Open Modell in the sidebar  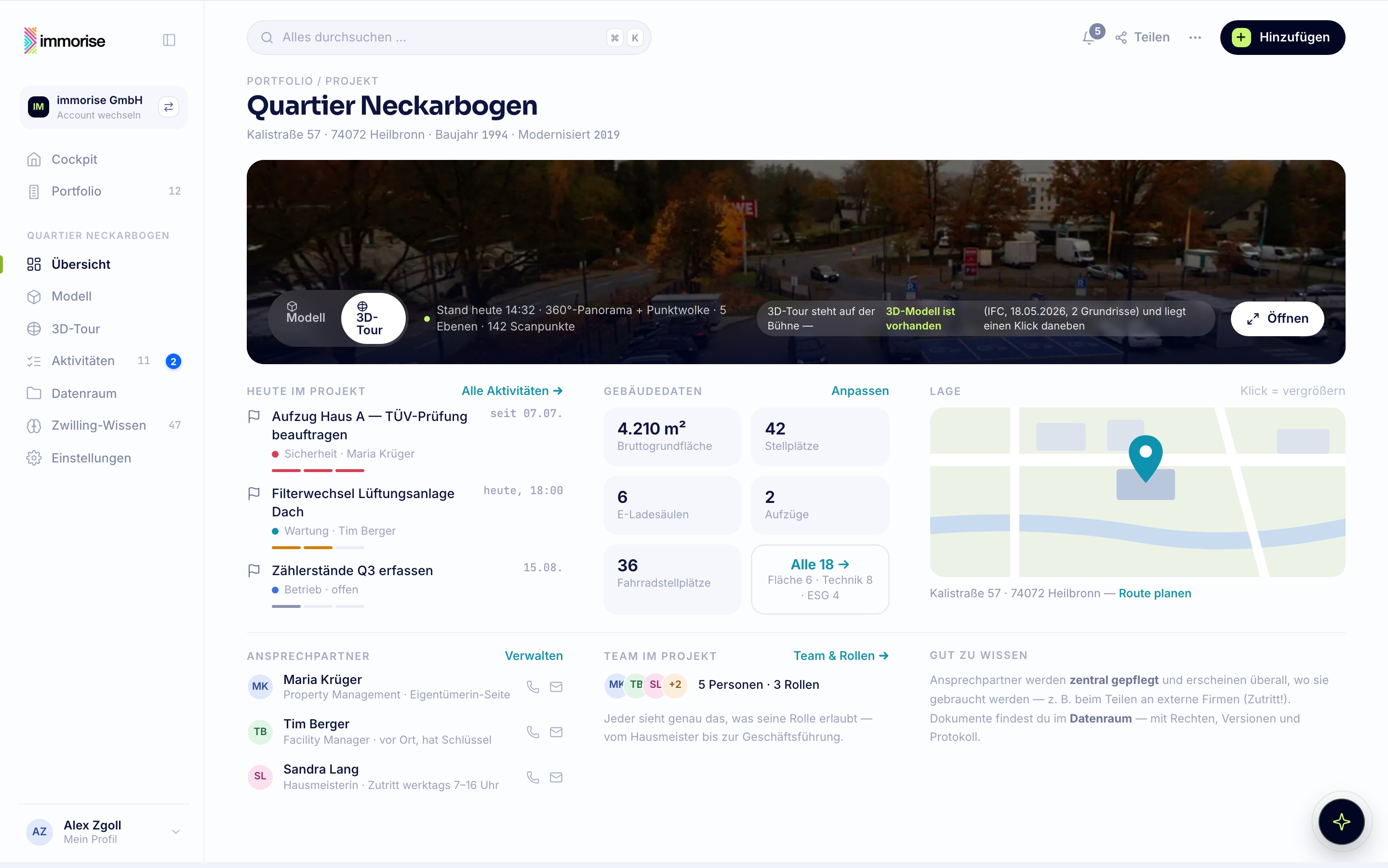(x=103, y=296)
